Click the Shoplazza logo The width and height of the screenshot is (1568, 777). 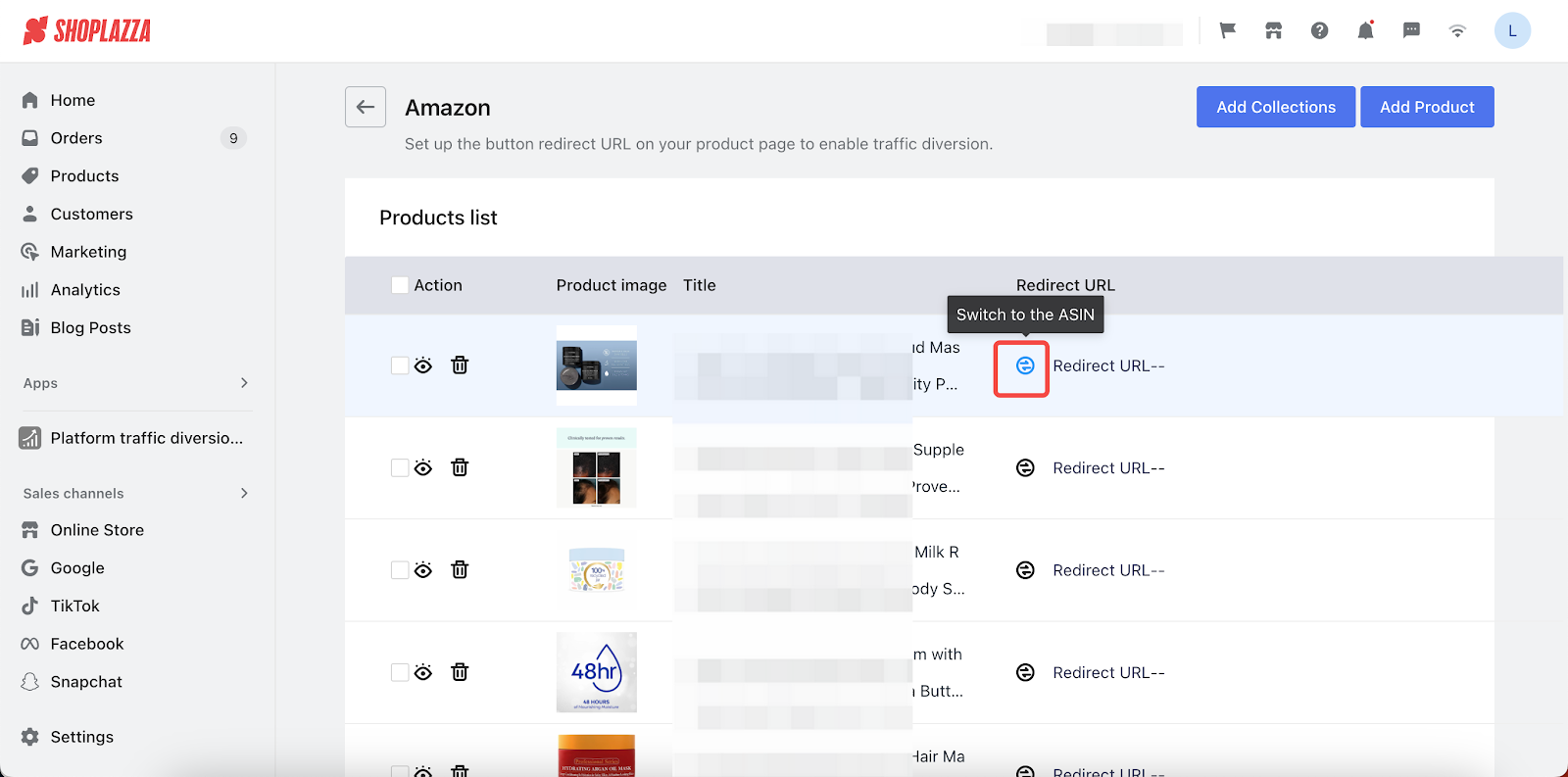click(87, 31)
